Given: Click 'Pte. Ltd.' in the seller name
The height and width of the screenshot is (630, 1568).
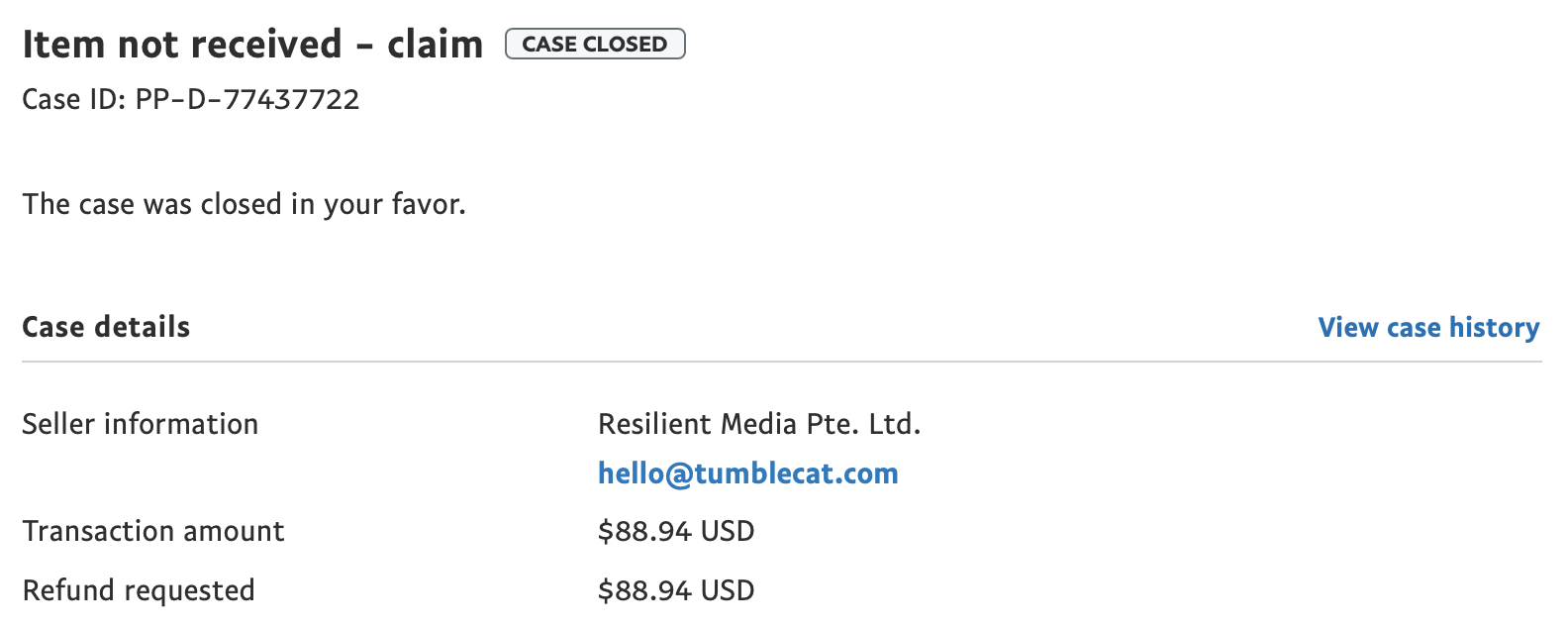Looking at the screenshot, I should [x=863, y=424].
